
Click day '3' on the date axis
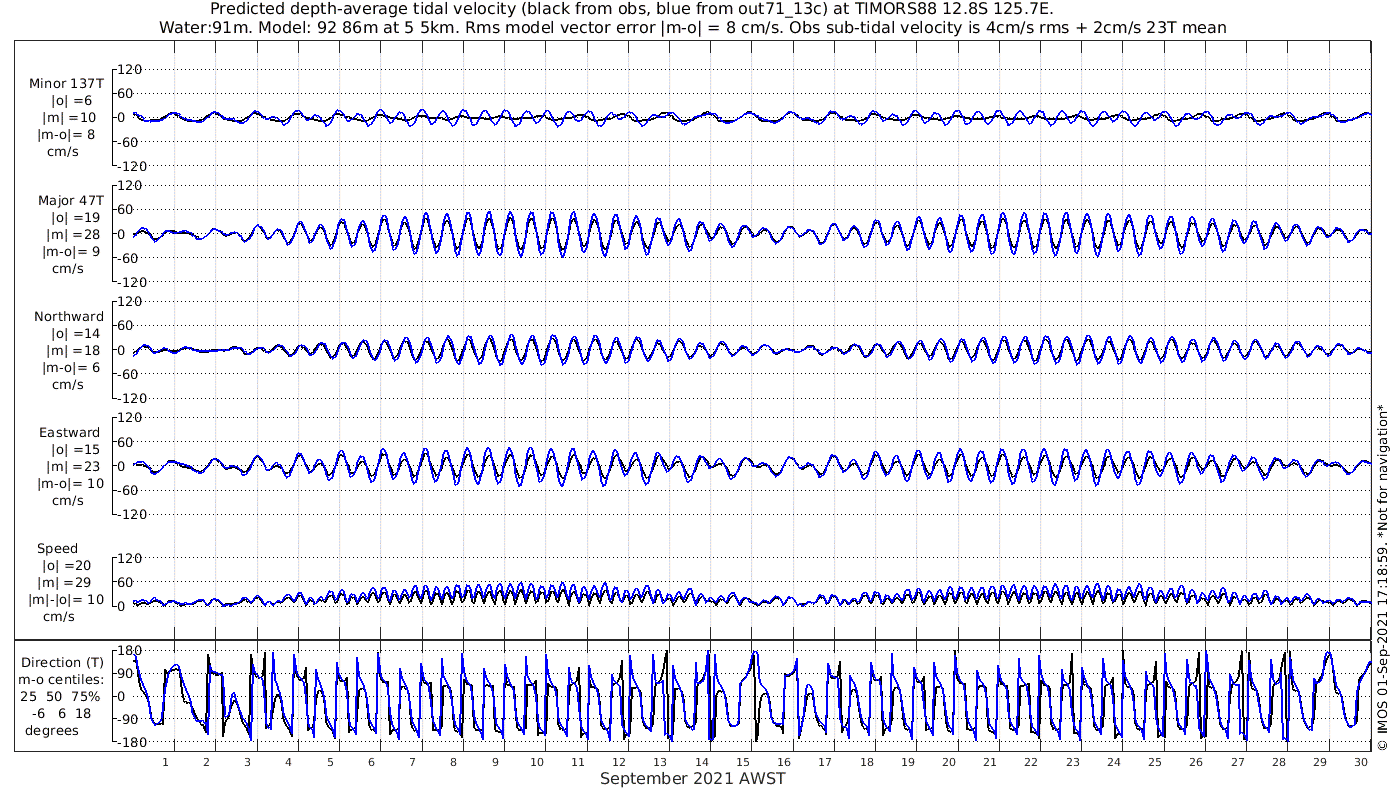click(247, 762)
